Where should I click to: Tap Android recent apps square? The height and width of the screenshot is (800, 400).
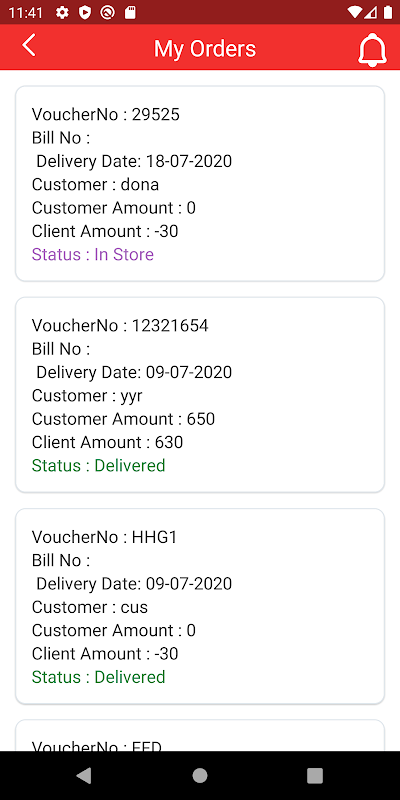[315, 776]
